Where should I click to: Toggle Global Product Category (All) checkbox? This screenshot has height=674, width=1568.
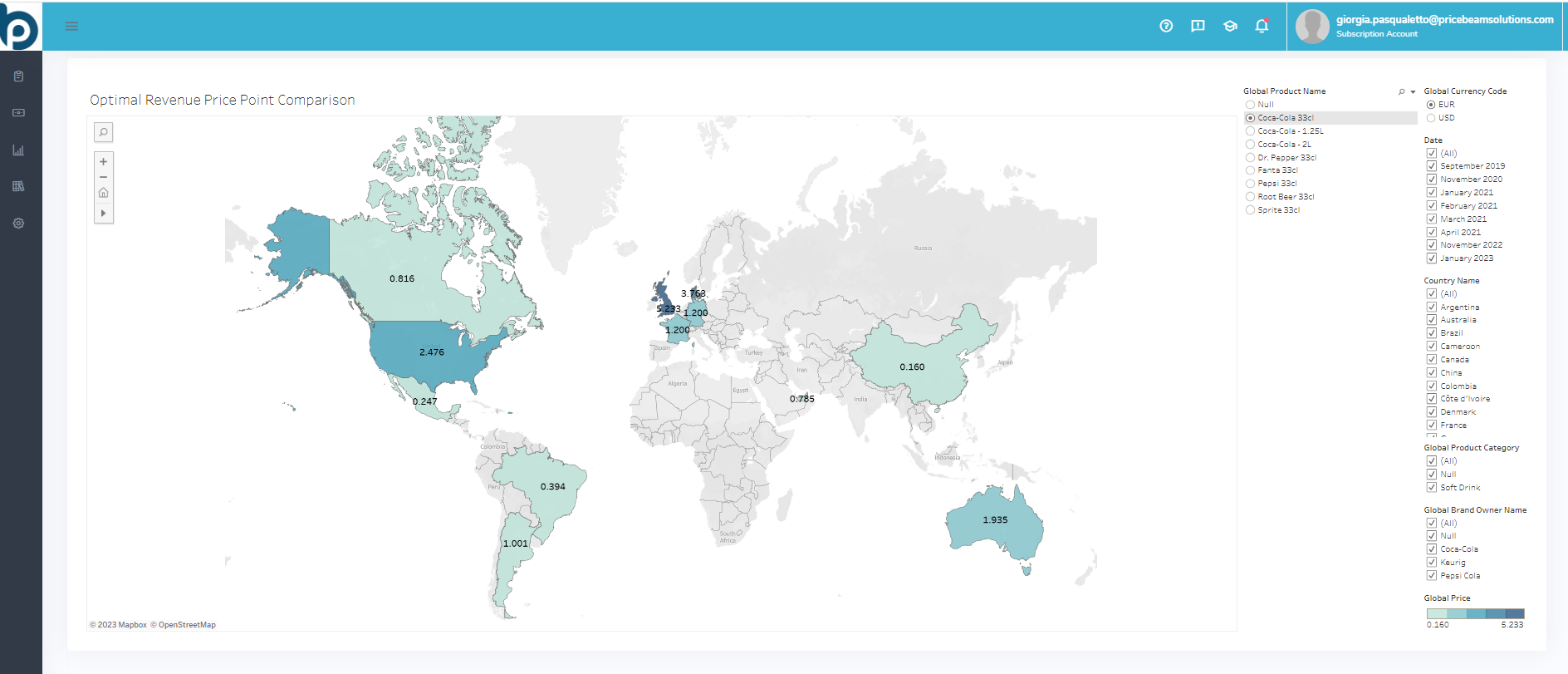click(x=1432, y=461)
